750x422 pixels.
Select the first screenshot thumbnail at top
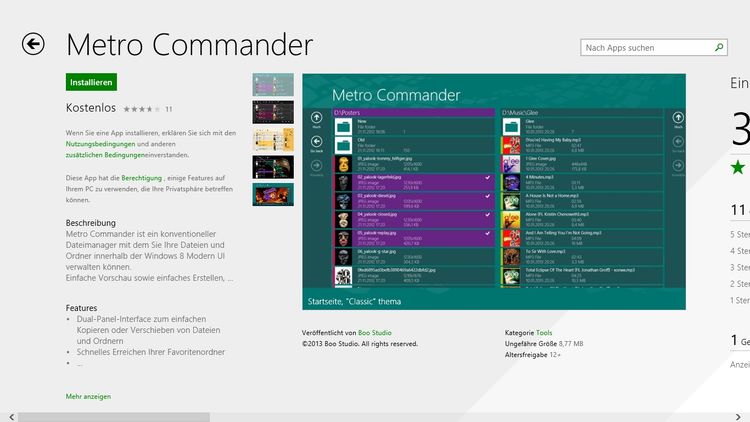(273, 85)
